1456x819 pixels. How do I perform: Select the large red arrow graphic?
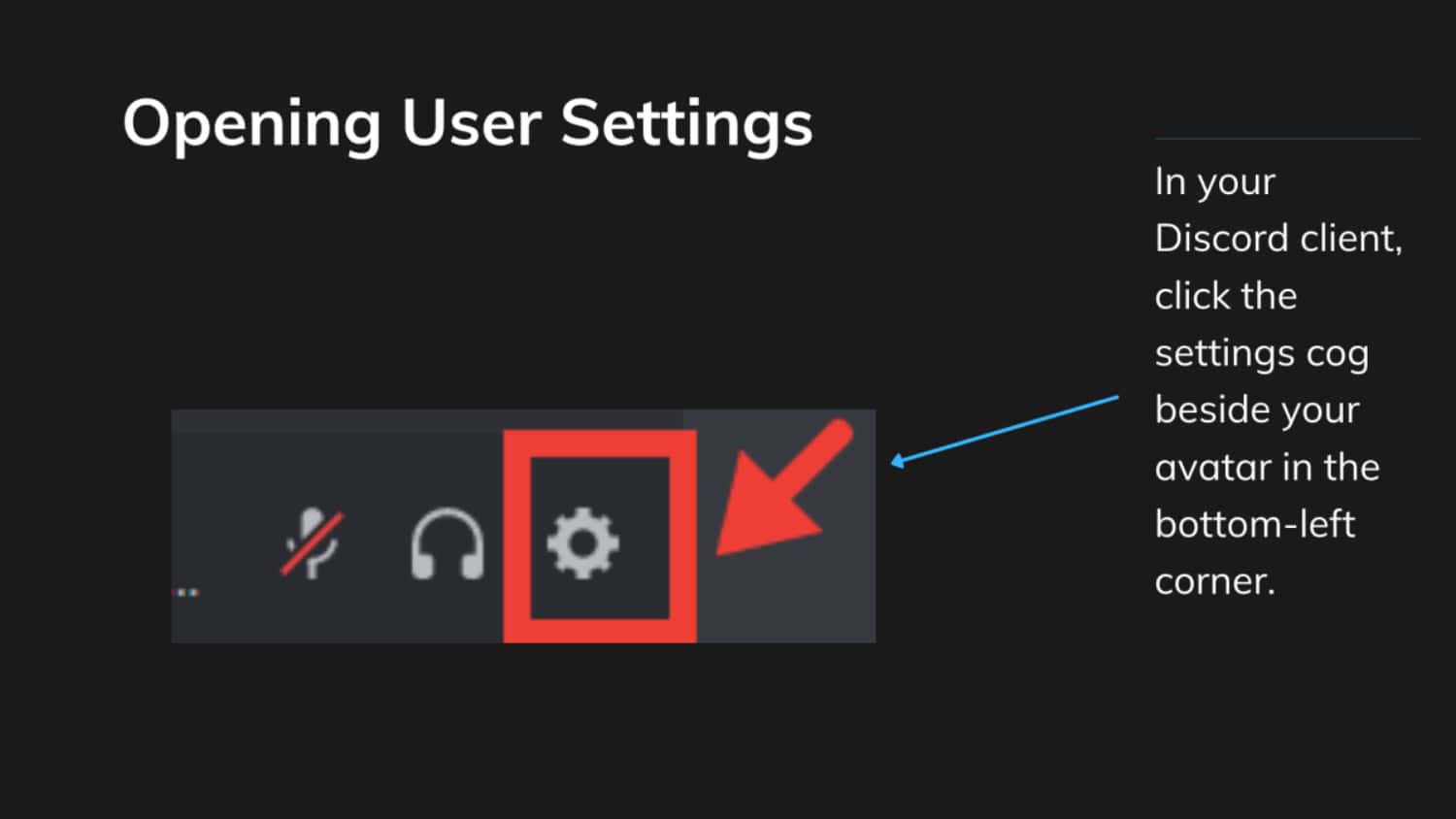click(783, 488)
